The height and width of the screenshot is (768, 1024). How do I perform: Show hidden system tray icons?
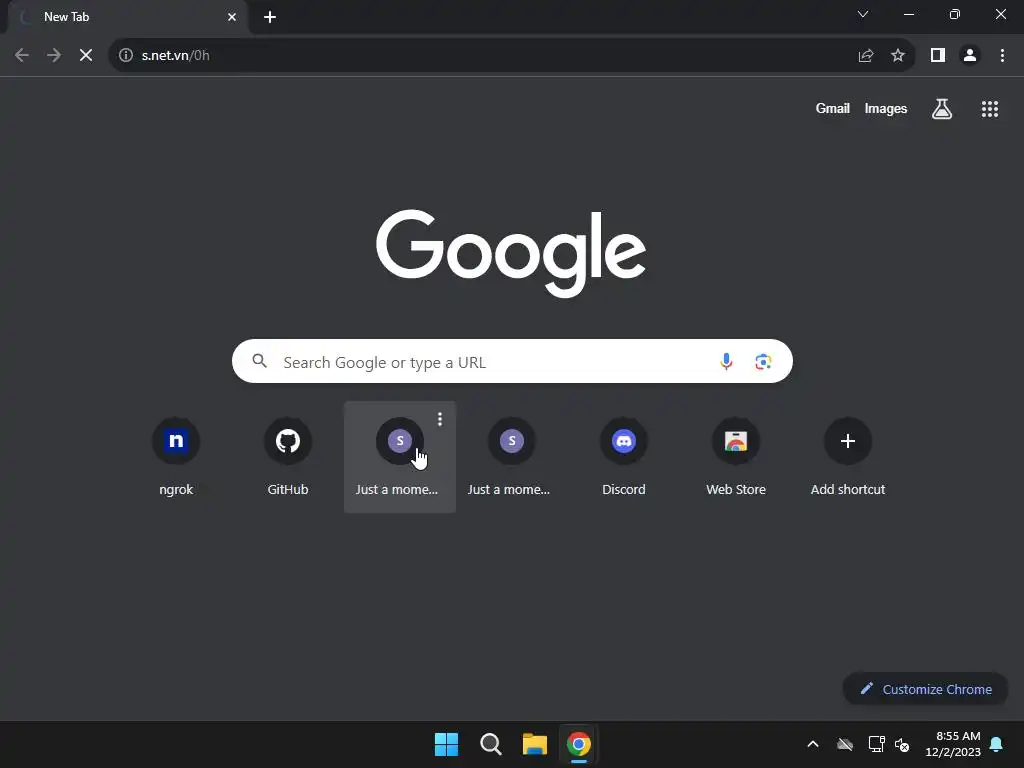click(813, 744)
